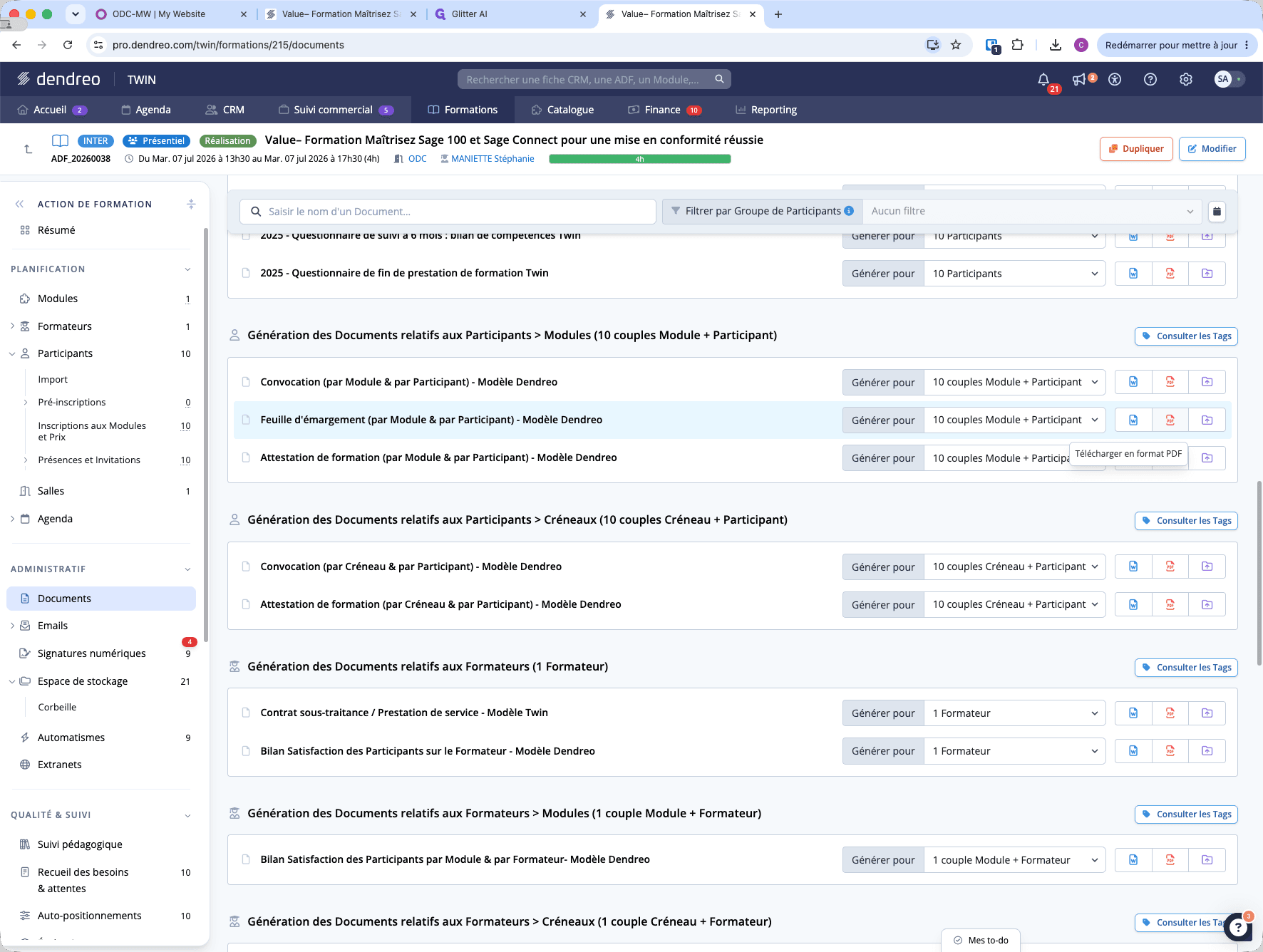
Task: Expand the Emails sidebar item
Action: [12, 626]
